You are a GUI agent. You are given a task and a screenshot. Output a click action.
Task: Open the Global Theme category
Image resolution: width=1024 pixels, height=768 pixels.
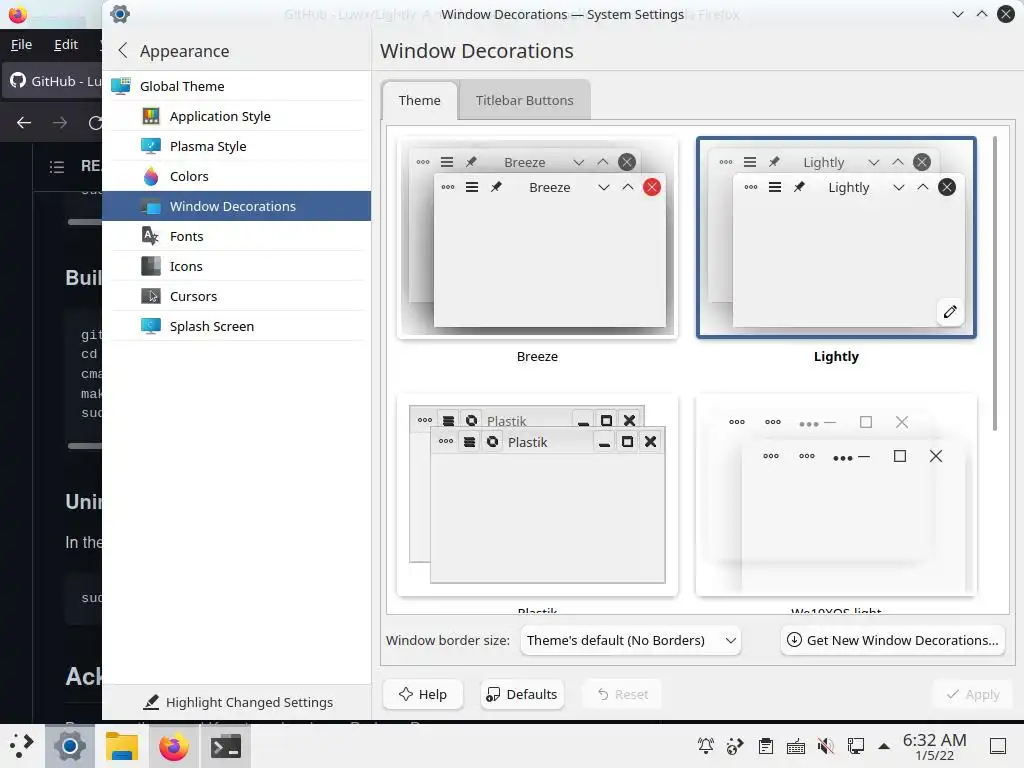coord(236,86)
